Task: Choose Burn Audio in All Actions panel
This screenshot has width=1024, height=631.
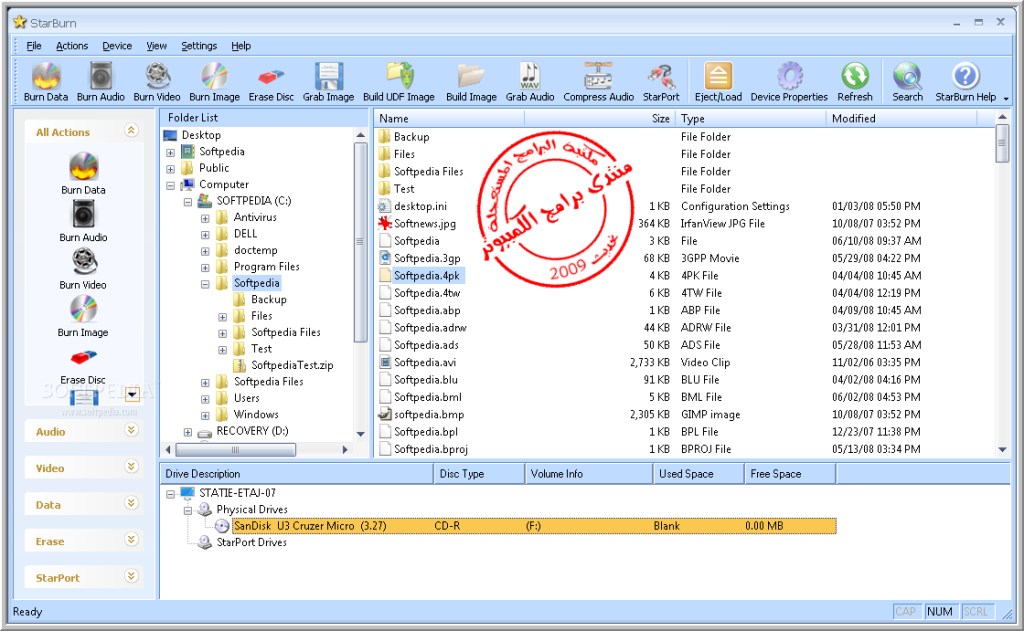Action: coord(84,221)
